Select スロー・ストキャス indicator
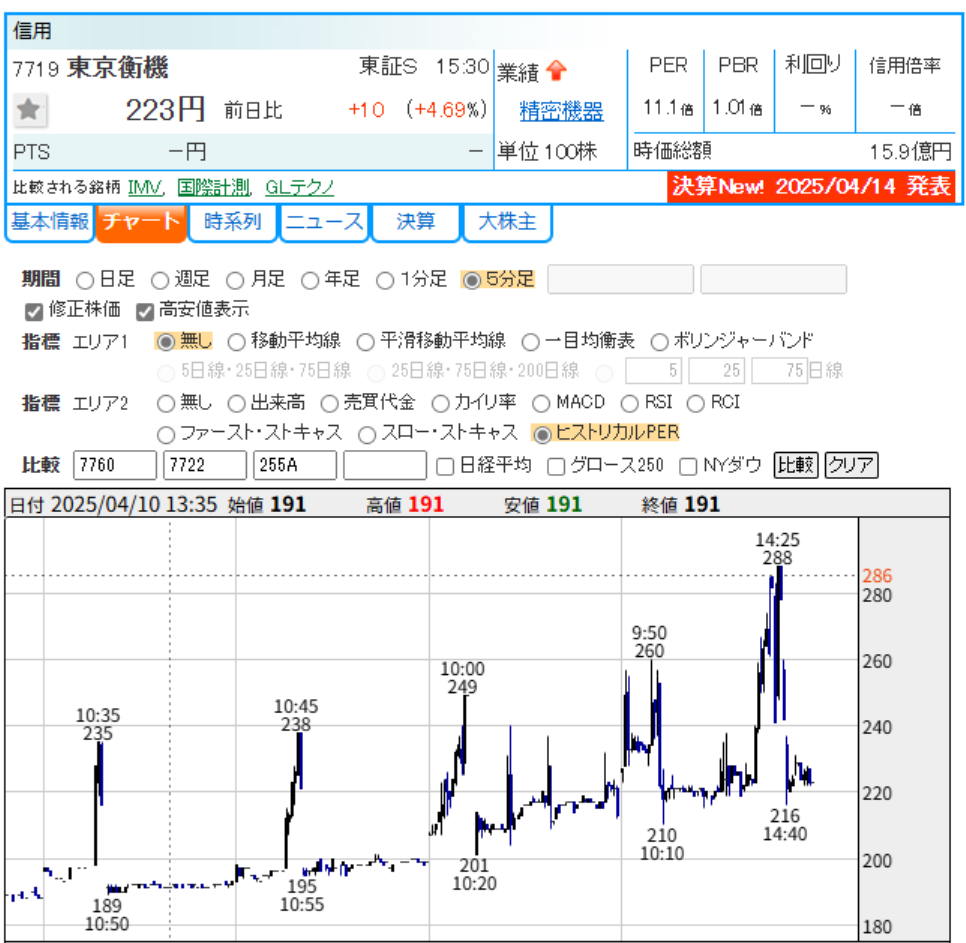The image size is (966, 943). coord(367,435)
